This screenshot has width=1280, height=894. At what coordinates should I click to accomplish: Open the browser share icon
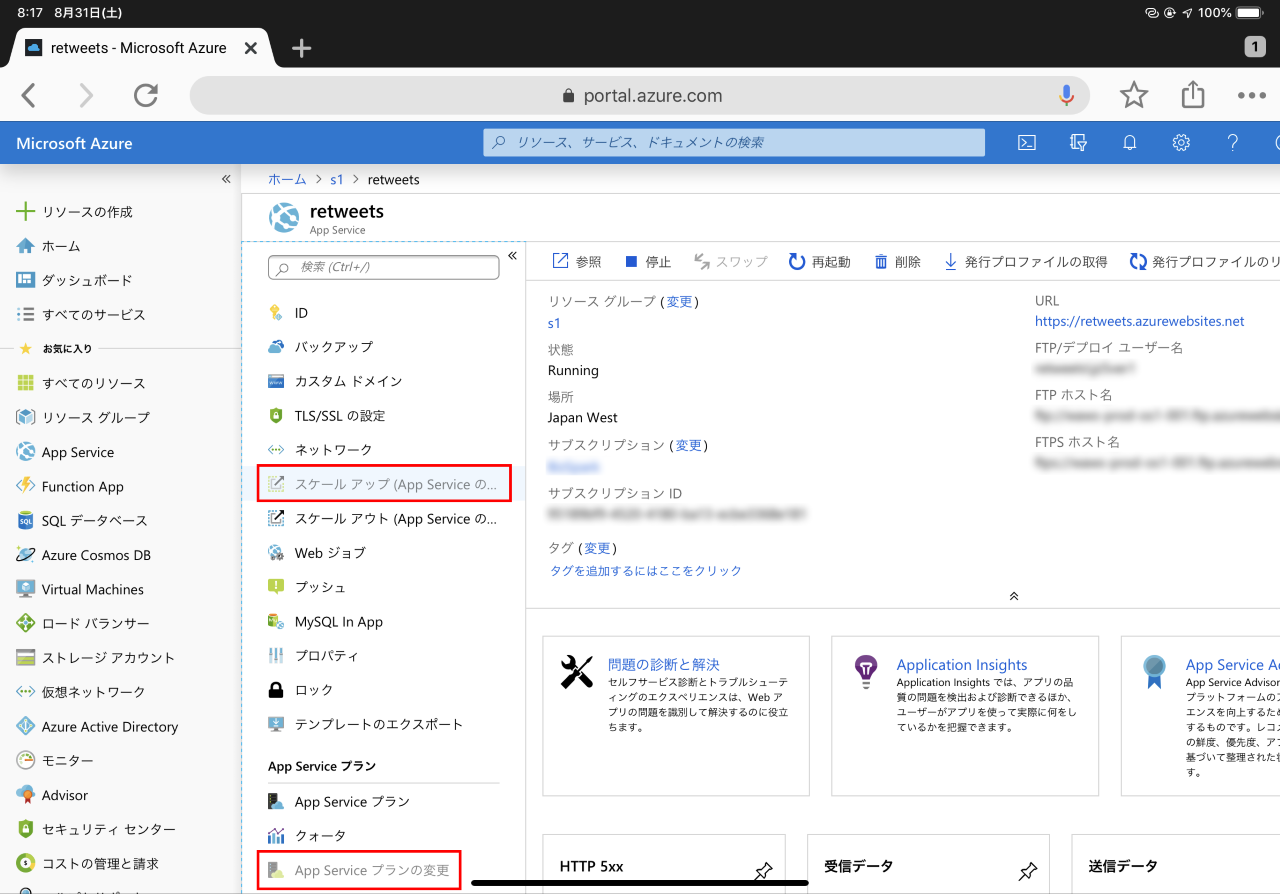(x=1192, y=96)
